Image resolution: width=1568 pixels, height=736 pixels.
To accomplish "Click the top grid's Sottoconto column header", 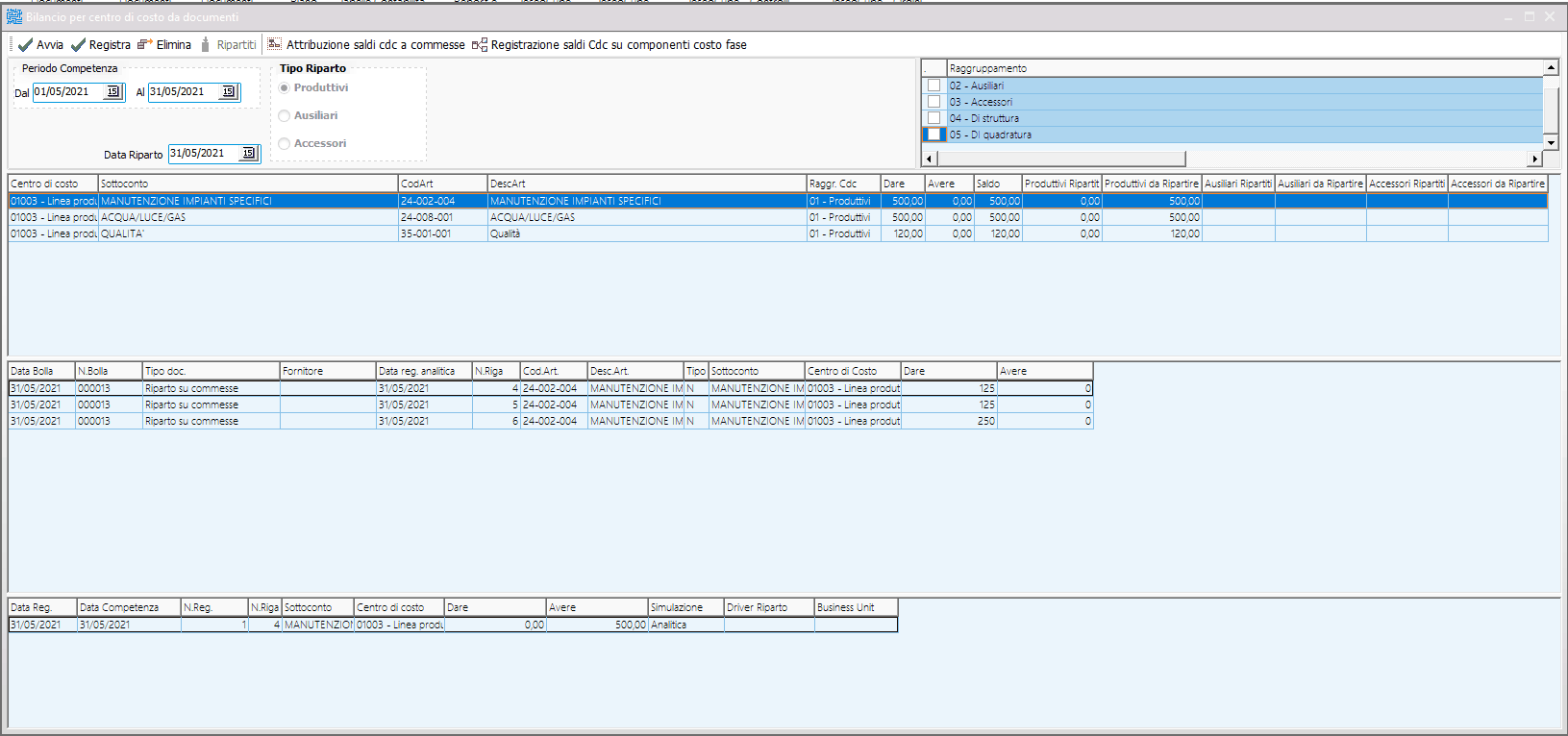I will point(248,184).
